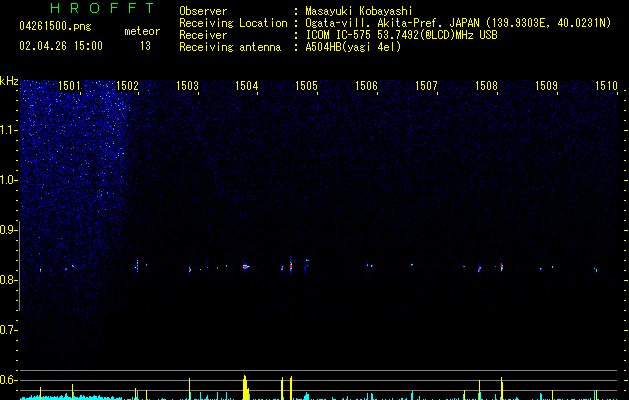Click the Ogata-vill. Akita-Pref. JAPAN location text
Viewport: 629px width, 400px height.
click(458, 23)
